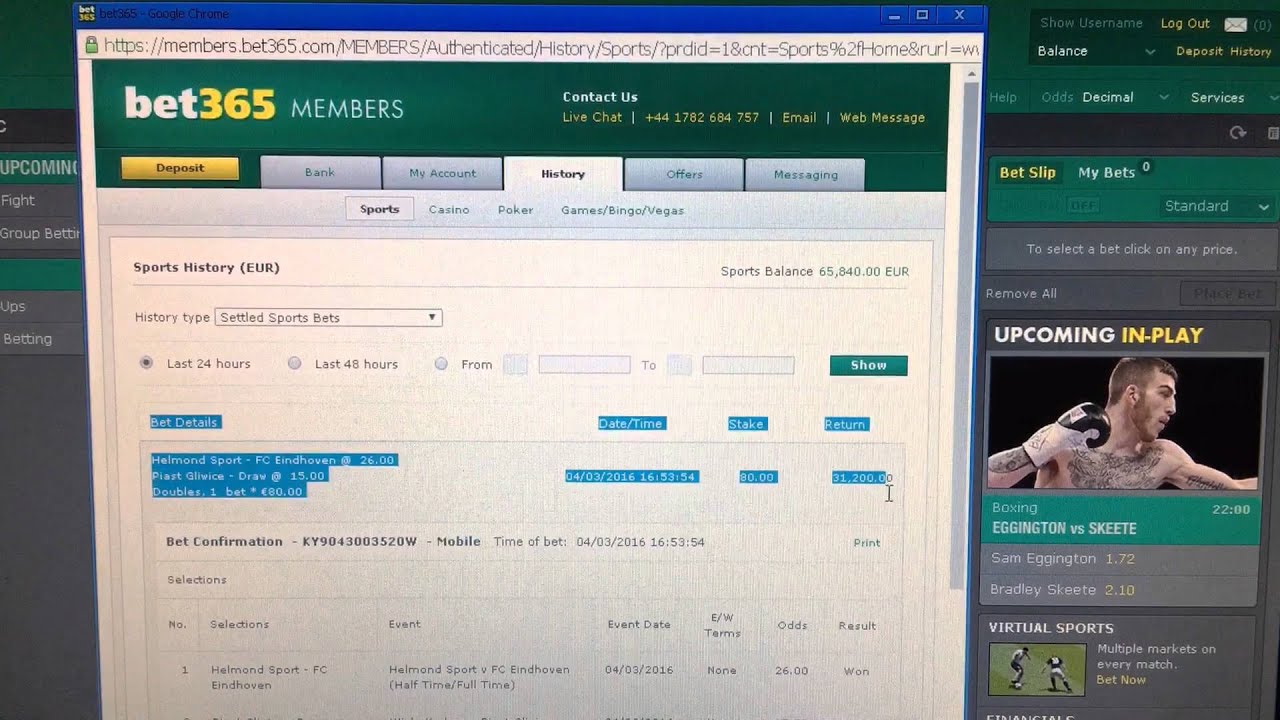1280x720 pixels.
Task: Click the Chrome address bar URL
Action: pyautogui.click(x=540, y=46)
